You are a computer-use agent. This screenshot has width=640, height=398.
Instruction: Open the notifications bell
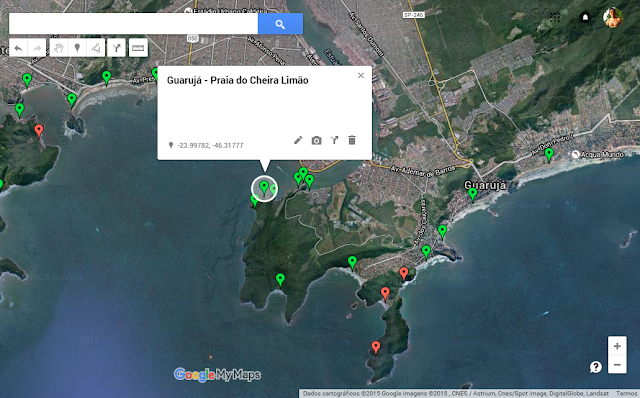(x=585, y=17)
